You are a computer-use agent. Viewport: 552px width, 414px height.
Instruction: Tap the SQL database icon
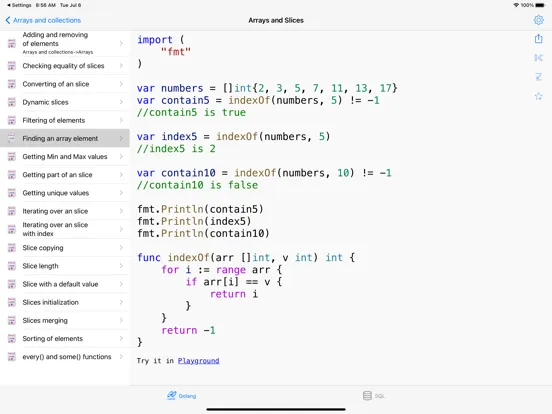tap(367, 396)
